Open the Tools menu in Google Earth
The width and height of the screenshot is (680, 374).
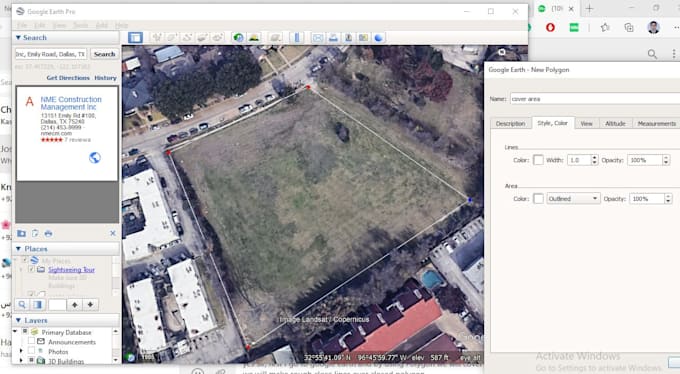point(80,26)
